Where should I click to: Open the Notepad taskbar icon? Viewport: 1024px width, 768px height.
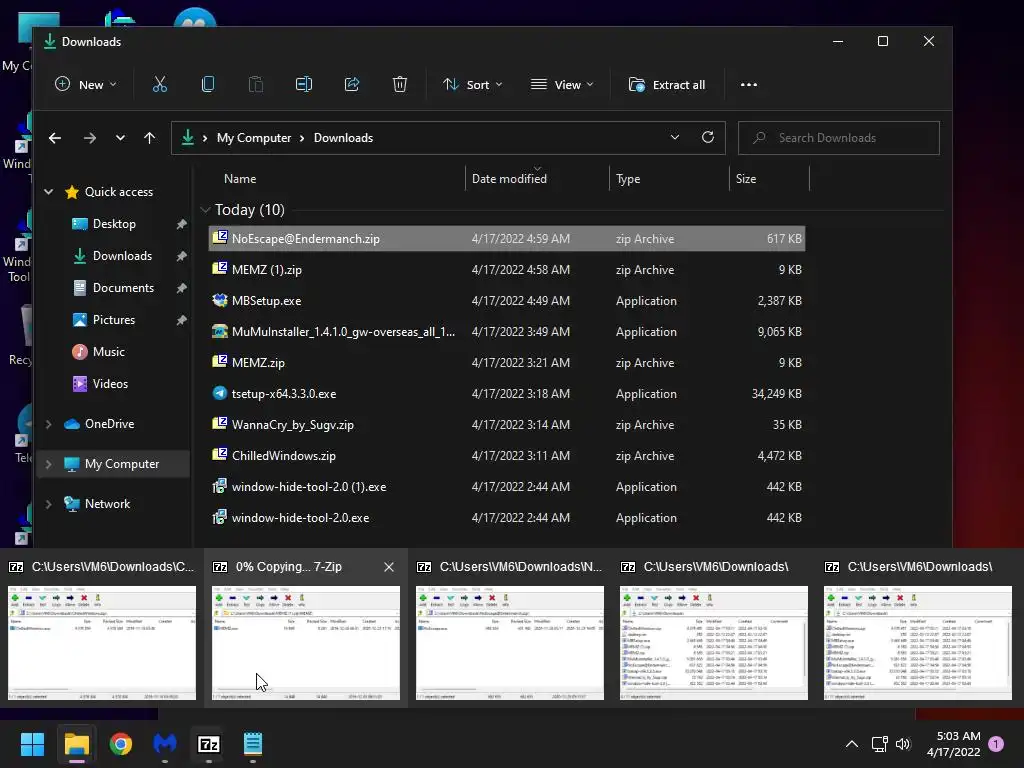point(253,744)
